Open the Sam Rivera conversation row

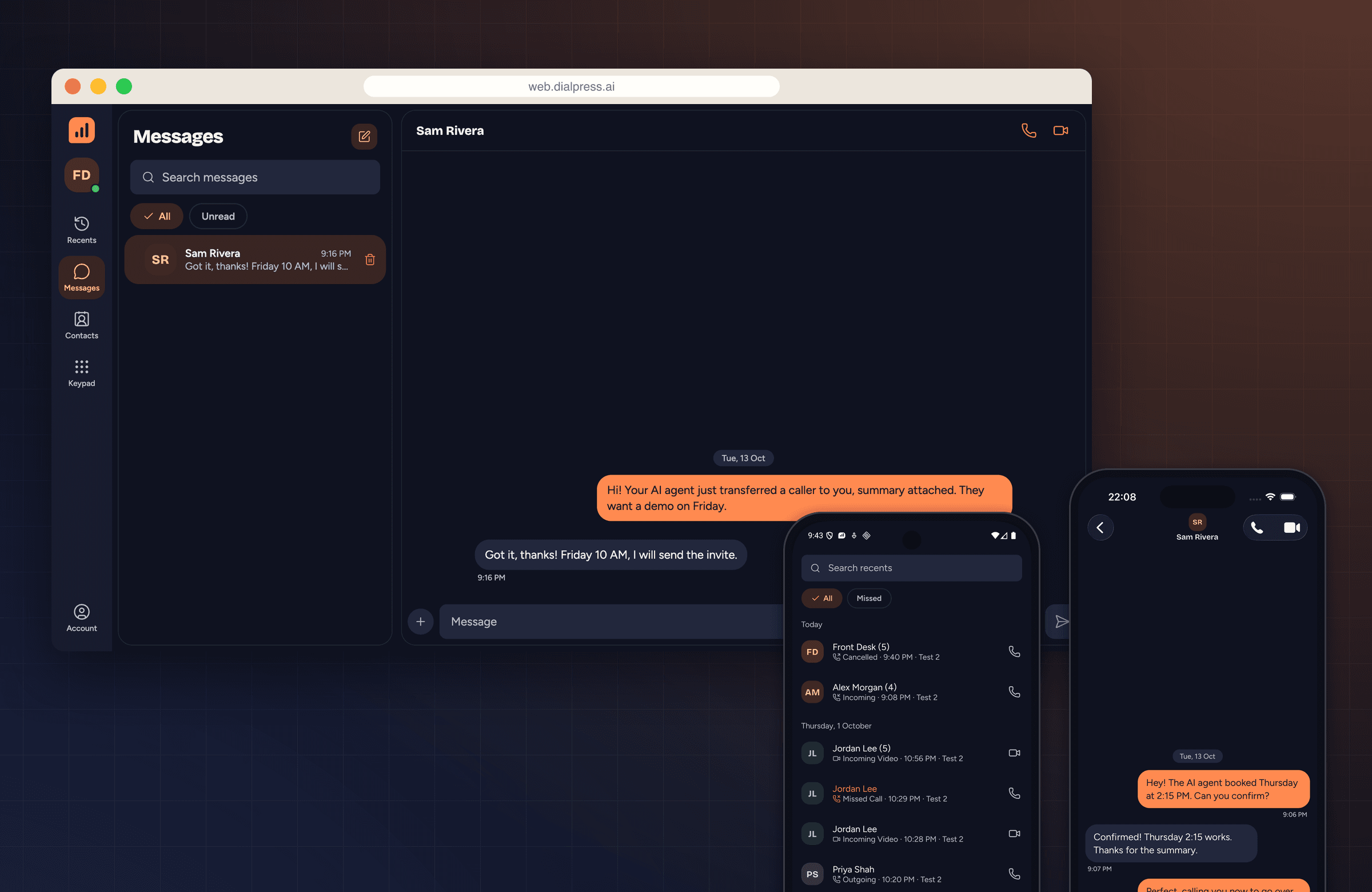(255, 260)
